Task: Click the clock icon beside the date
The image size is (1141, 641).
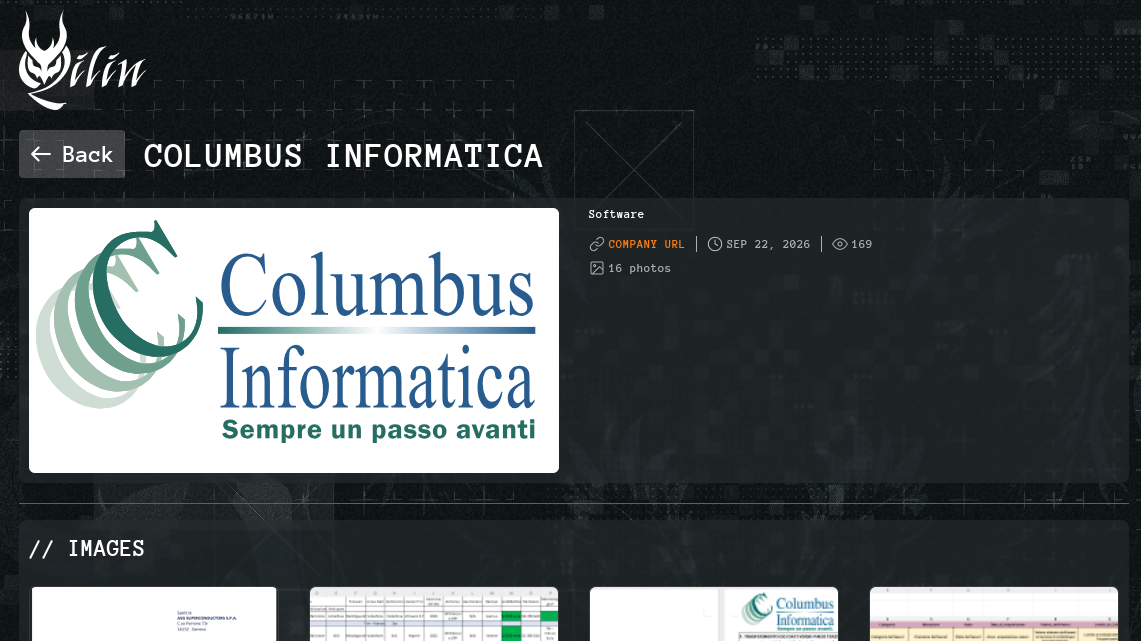Action: click(715, 244)
